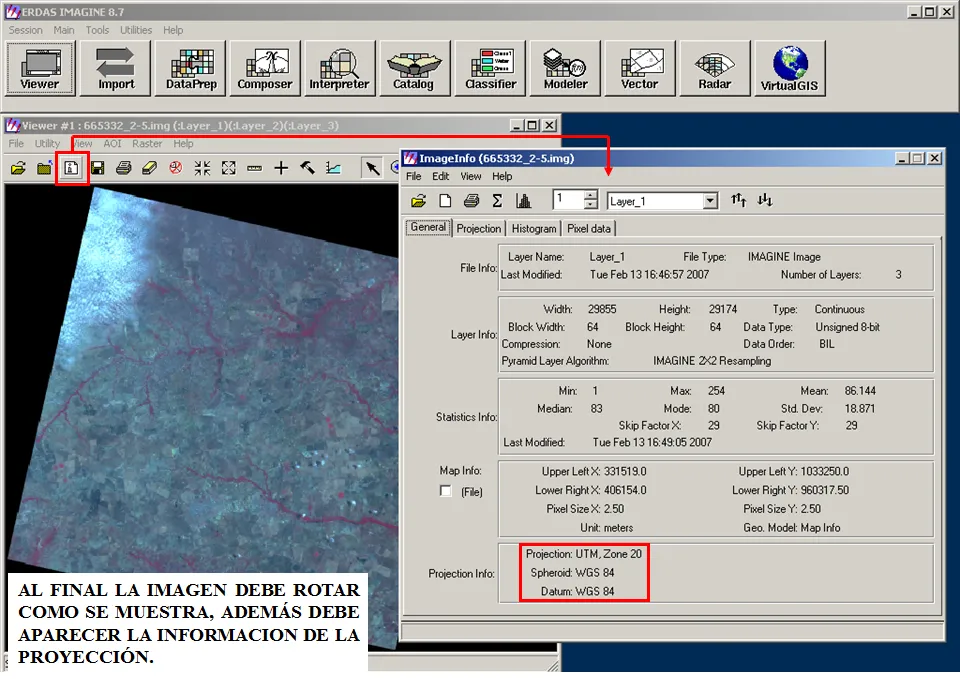This screenshot has height=679, width=960.
Task: Increase the layer number spinner
Action: pyautogui.click(x=590, y=196)
